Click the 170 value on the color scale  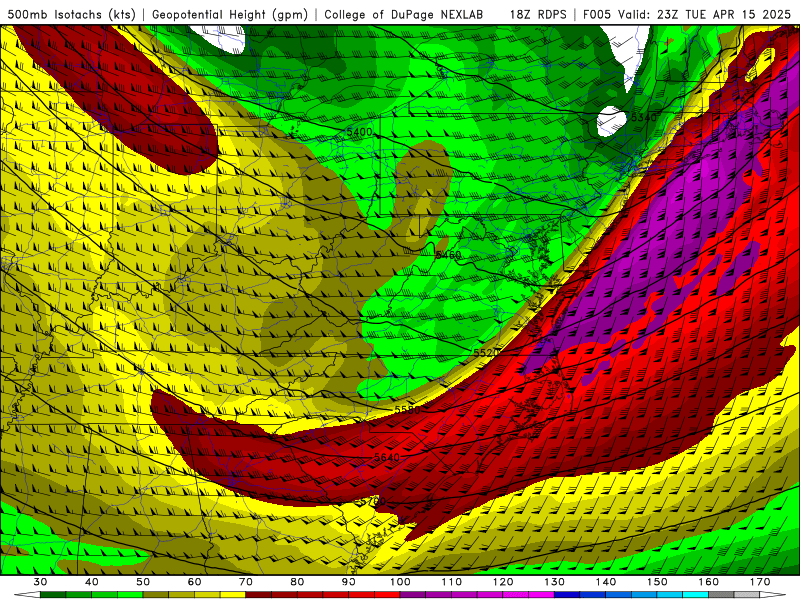tap(760, 582)
